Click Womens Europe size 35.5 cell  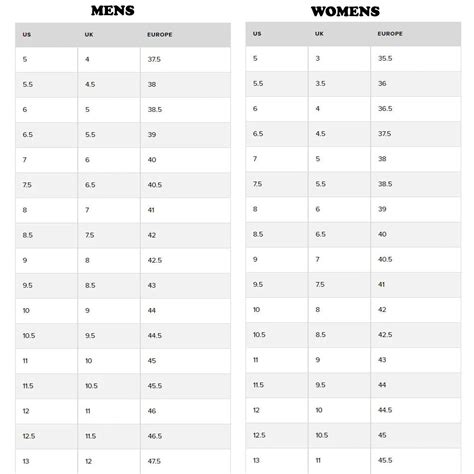416,58
